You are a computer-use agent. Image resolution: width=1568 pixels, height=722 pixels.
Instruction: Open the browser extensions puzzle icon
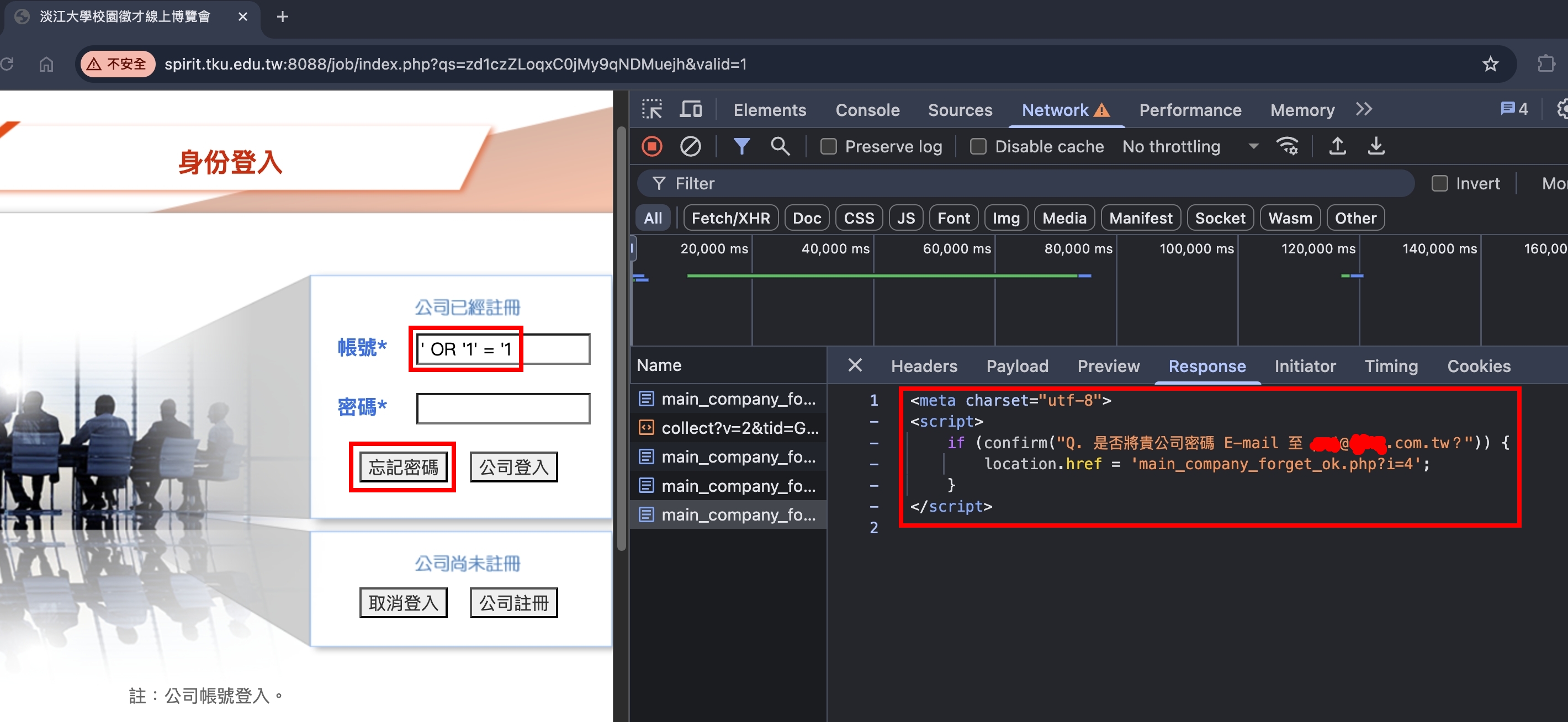pyautogui.click(x=1546, y=64)
